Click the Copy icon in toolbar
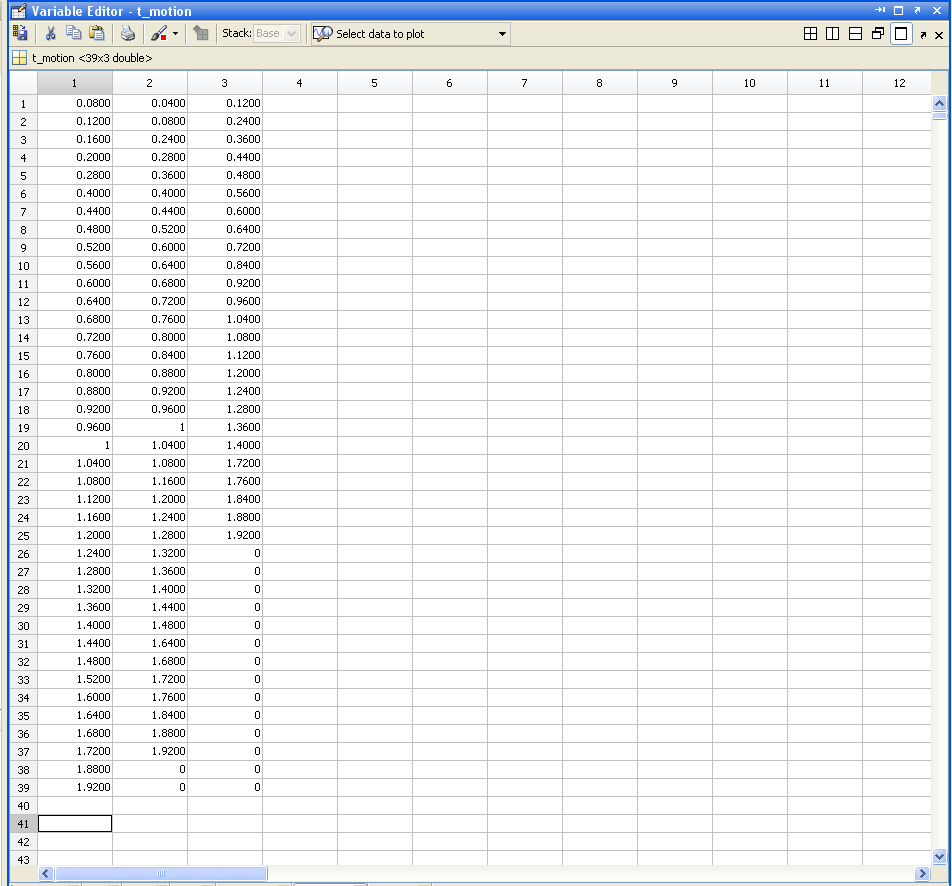The width and height of the screenshot is (952, 886). click(73, 33)
